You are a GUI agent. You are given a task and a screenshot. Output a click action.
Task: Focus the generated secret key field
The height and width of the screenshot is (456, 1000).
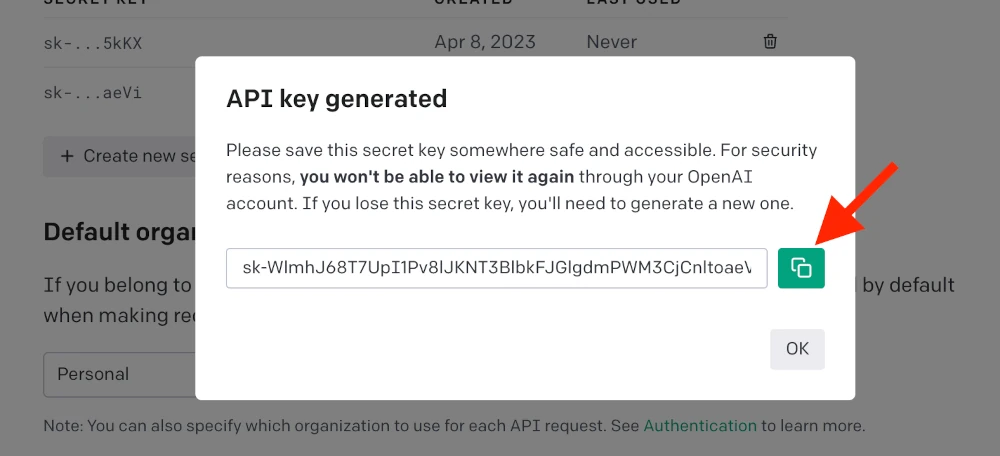pos(496,268)
